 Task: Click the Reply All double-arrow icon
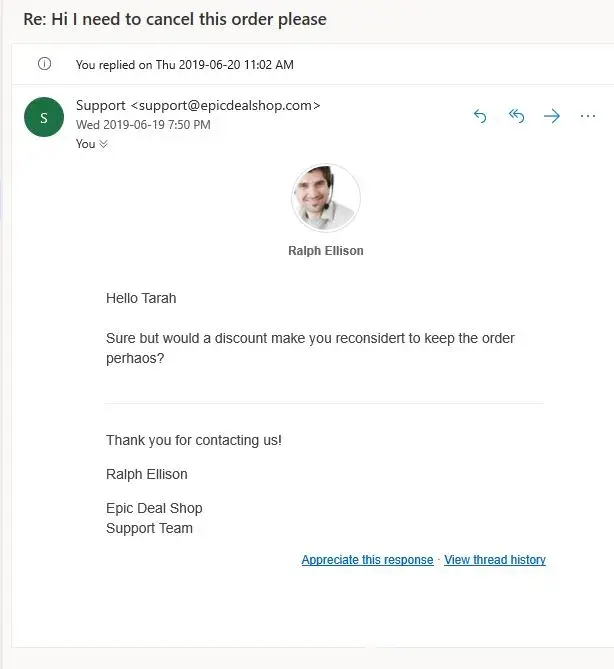[x=516, y=117]
